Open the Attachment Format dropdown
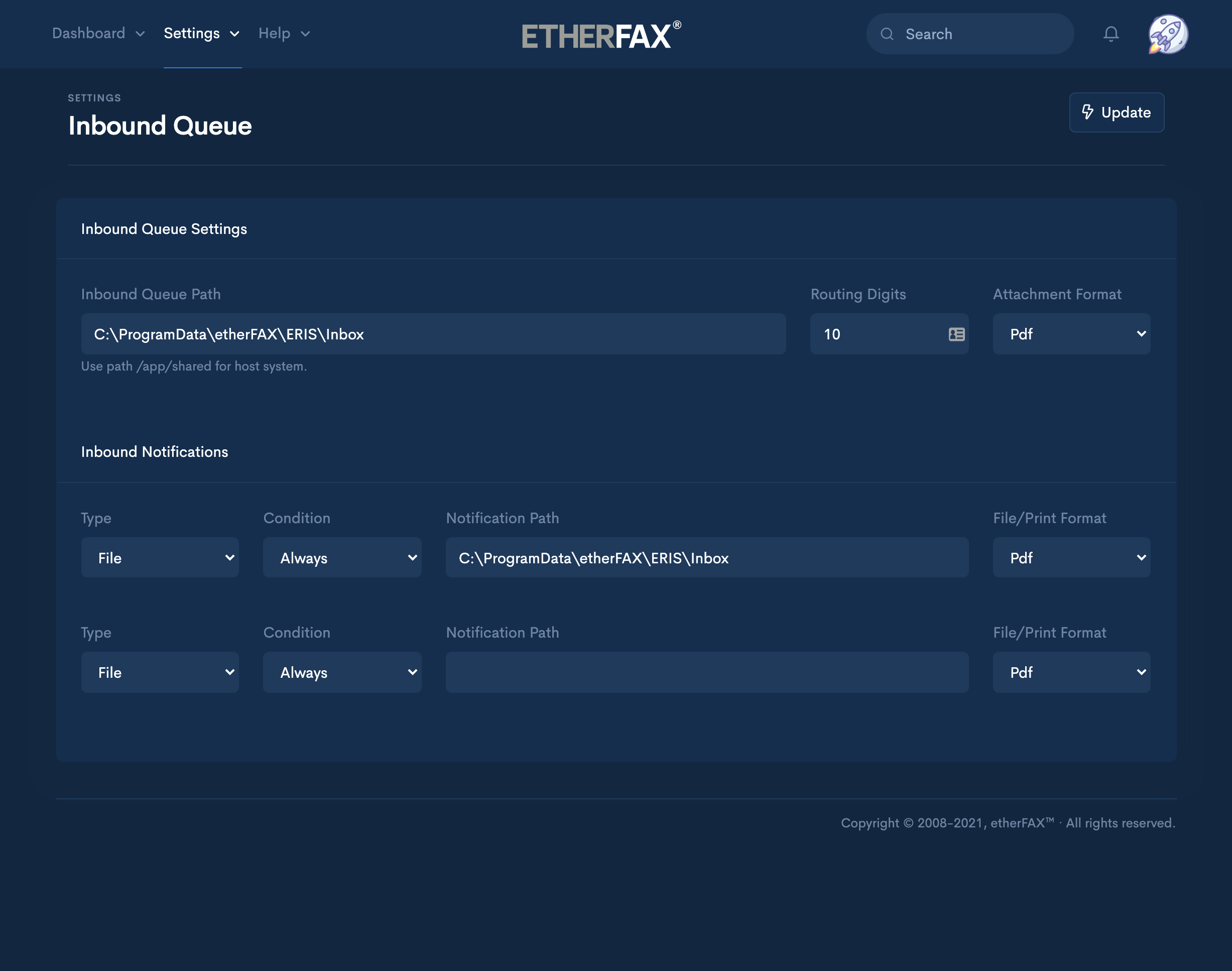This screenshot has width=1232, height=971. pyautogui.click(x=1071, y=334)
